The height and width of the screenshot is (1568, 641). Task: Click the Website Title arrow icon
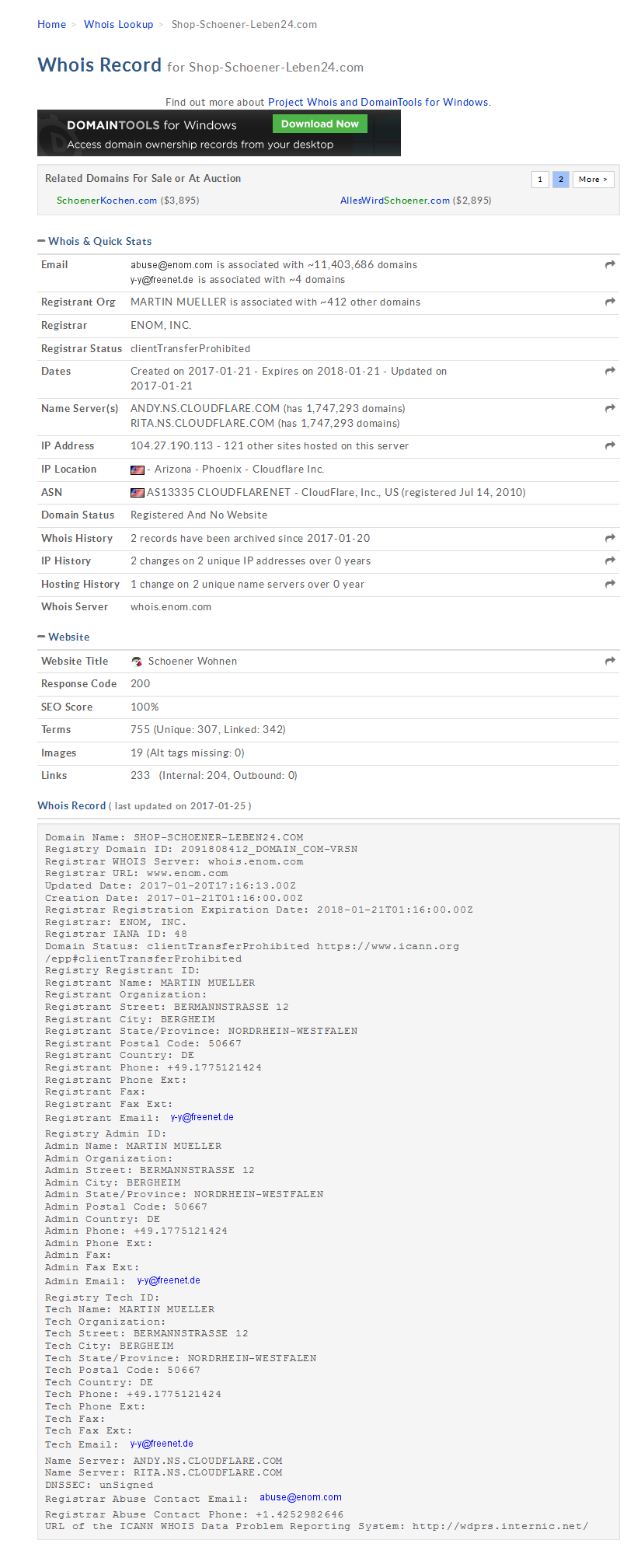point(610,660)
